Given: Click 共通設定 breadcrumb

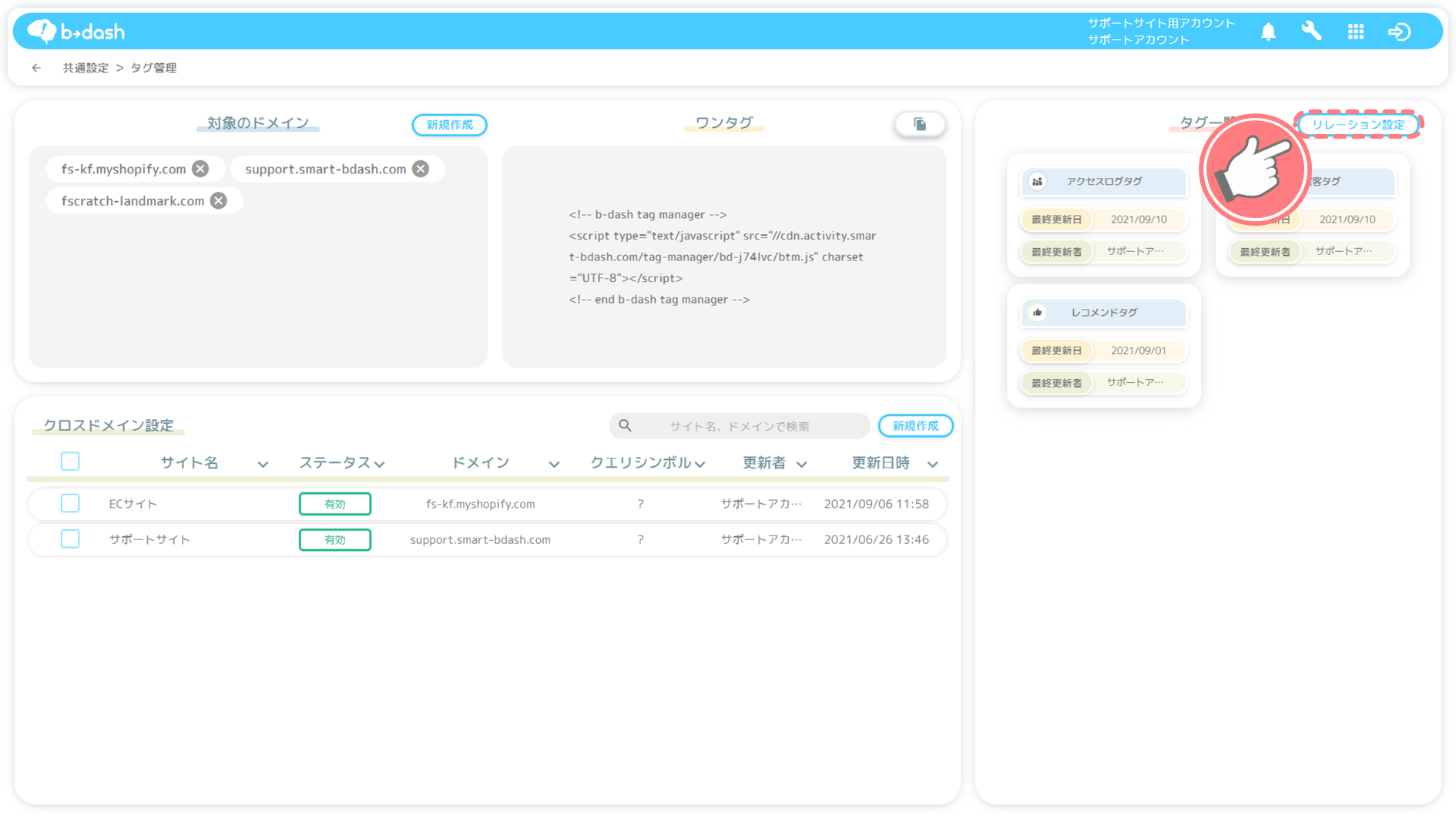Looking at the screenshot, I should (x=86, y=68).
